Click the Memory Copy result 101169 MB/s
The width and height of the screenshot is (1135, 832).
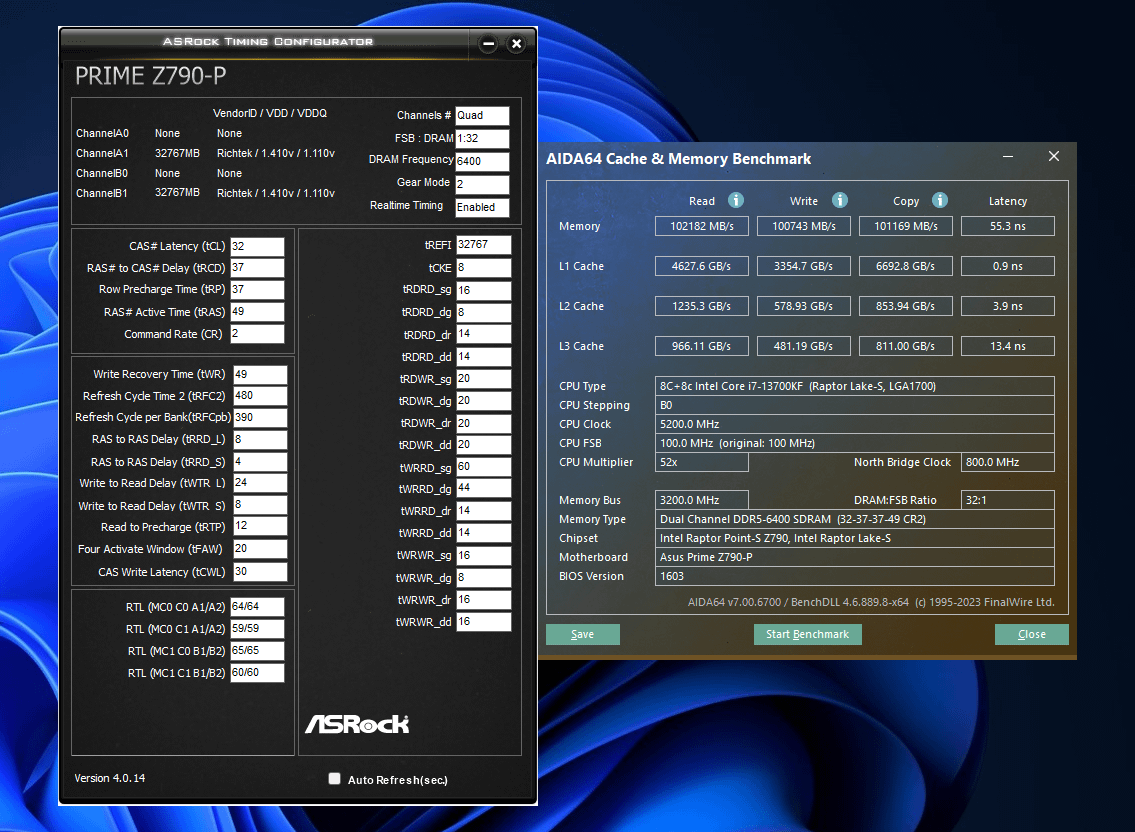coord(906,226)
